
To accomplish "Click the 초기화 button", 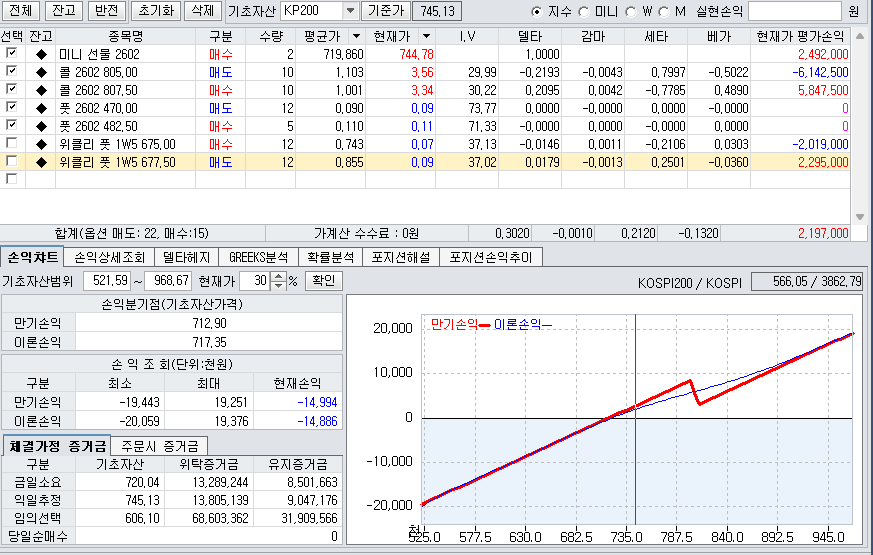I will [156, 11].
